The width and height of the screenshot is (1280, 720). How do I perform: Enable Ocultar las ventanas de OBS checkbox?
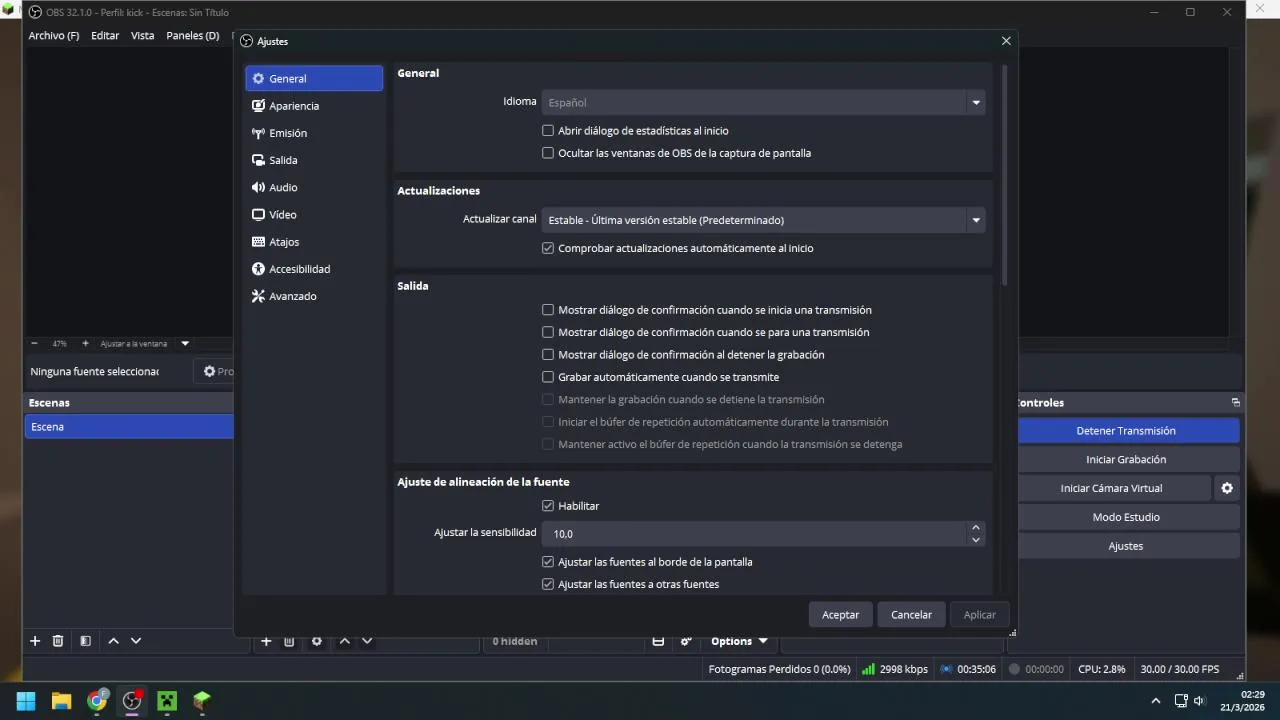point(548,153)
